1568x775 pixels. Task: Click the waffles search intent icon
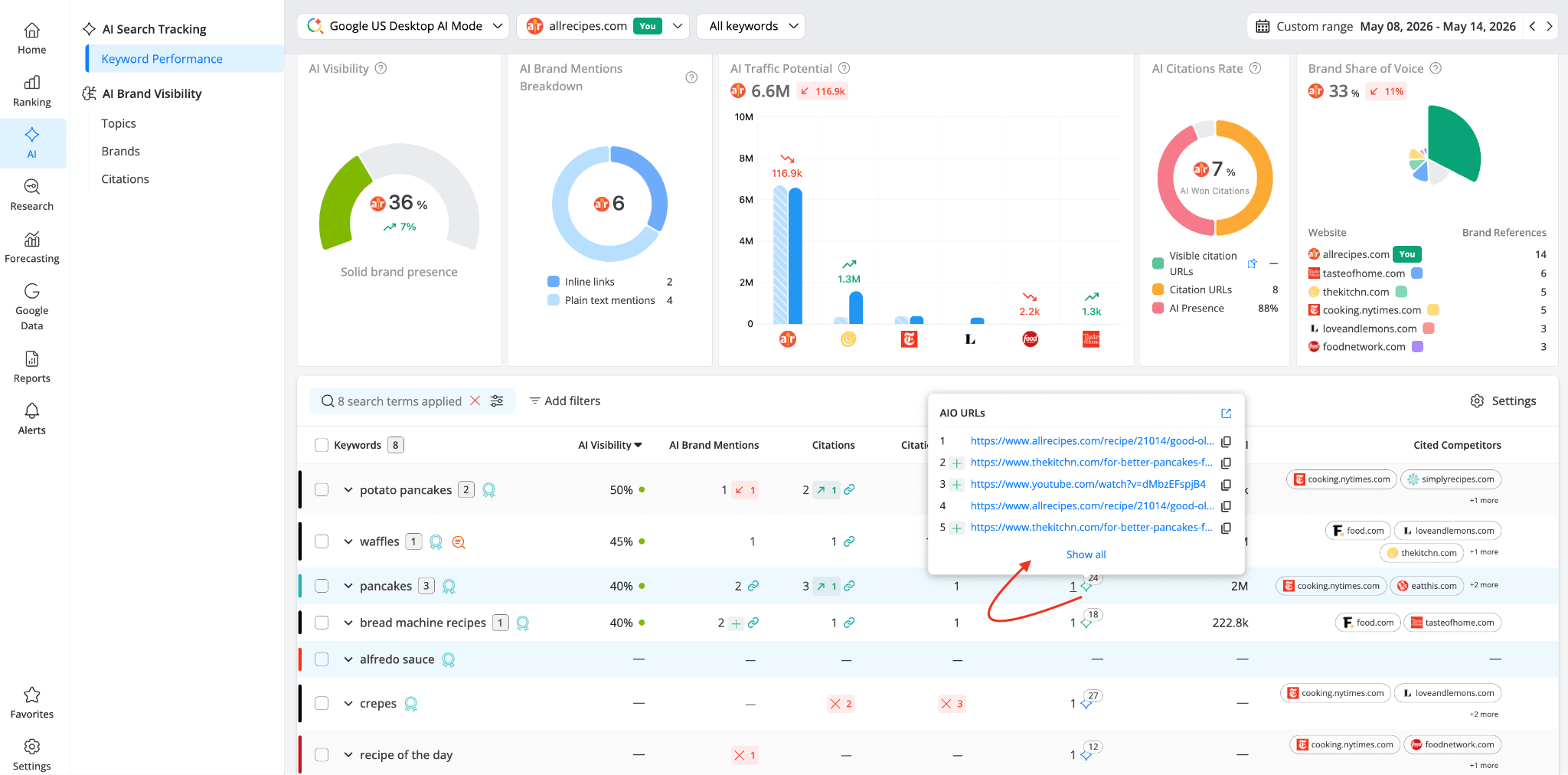click(x=459, y=542)
